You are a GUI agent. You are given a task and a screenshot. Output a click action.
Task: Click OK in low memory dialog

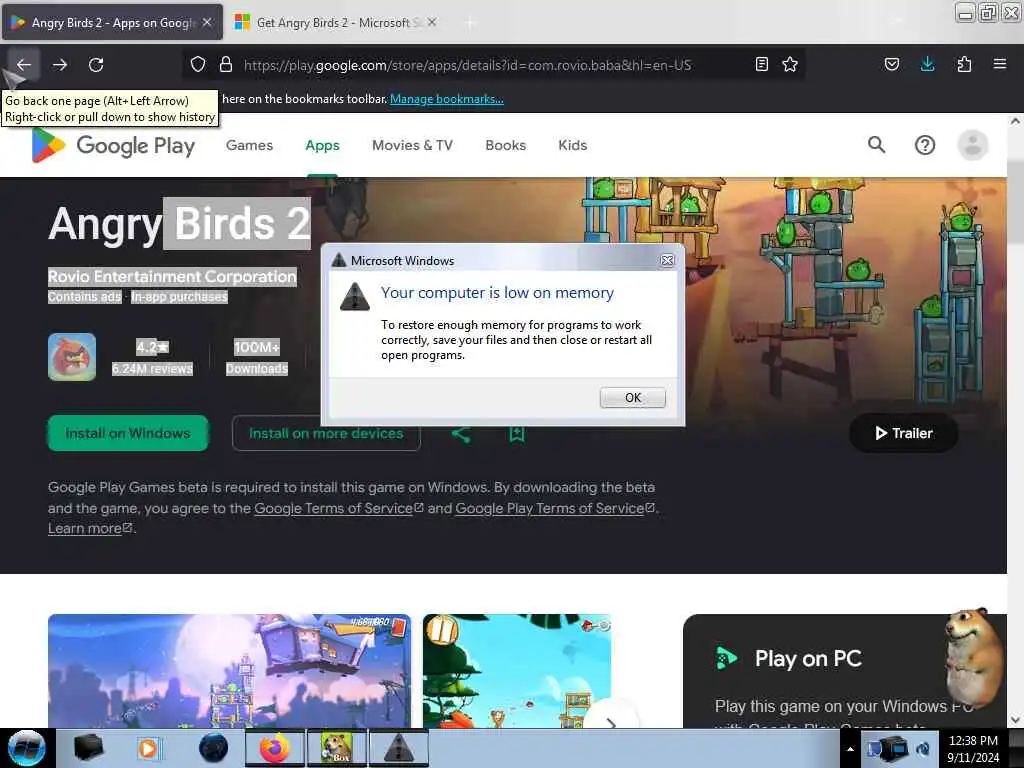tap(633, 398)
